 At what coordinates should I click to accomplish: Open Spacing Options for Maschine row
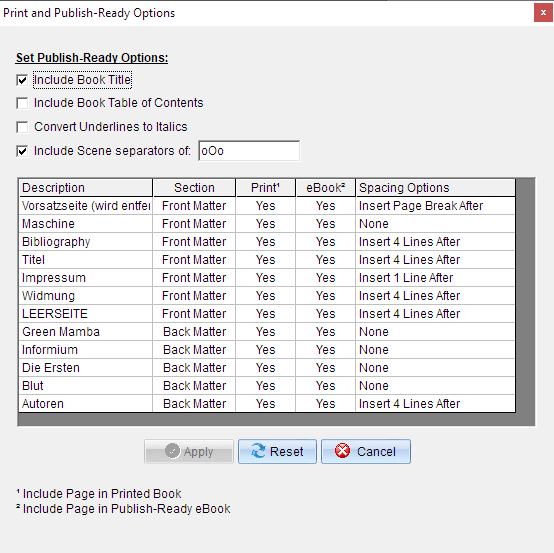435,224
